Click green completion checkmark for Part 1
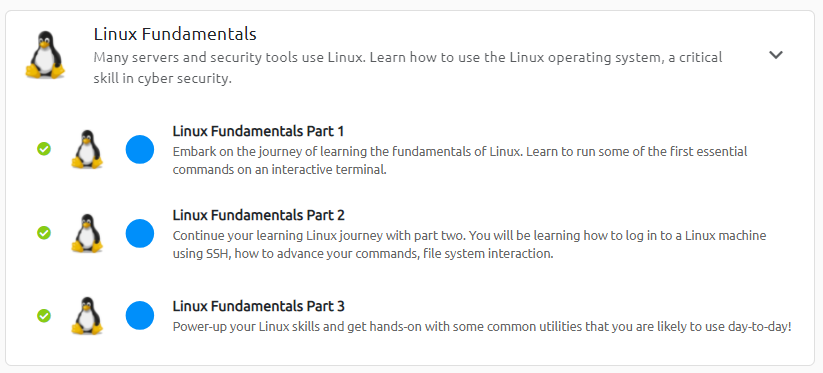 44,149
